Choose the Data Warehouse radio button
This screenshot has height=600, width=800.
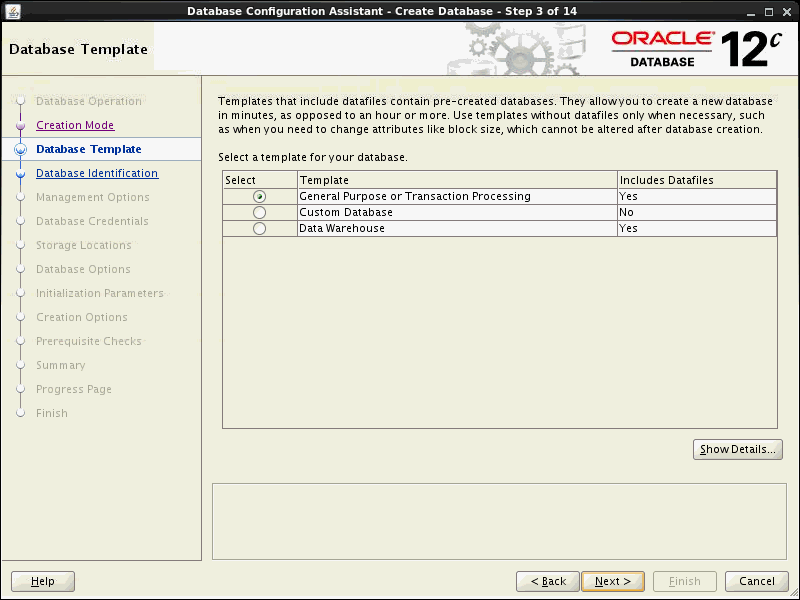pyautogui.click(x=259, y=228)
